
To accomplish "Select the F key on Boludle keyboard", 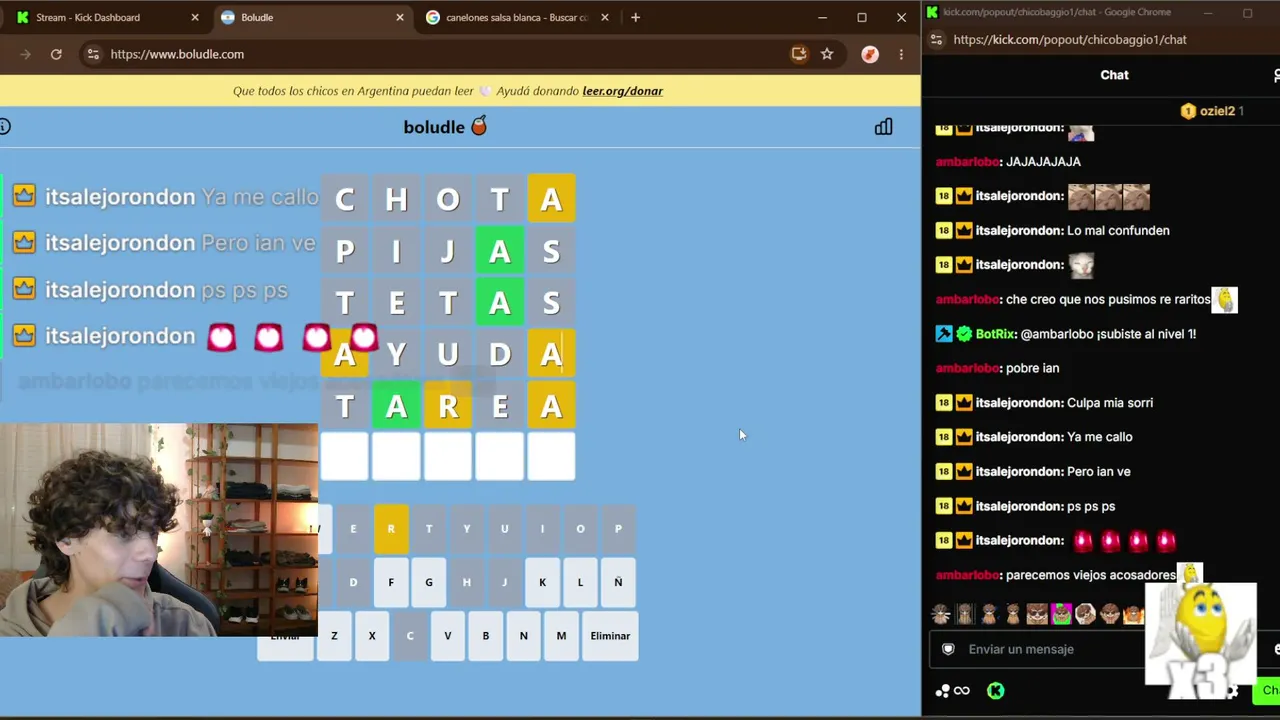I will coord(391,582).
